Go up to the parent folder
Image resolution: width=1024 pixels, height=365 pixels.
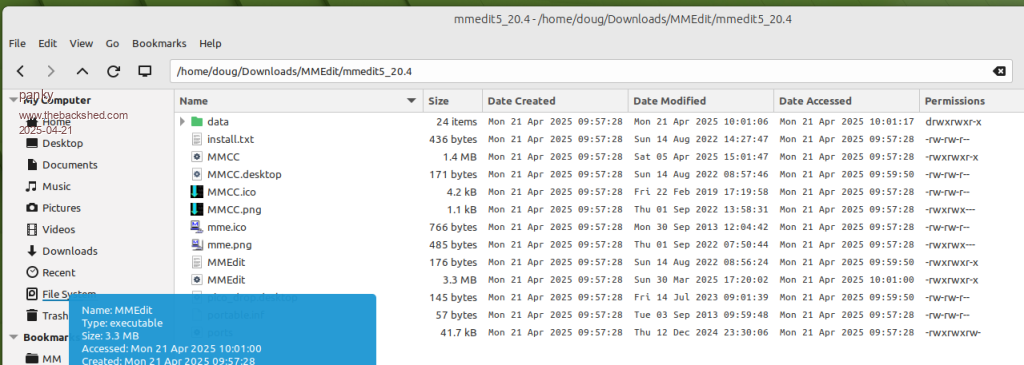[x=82, y=71]
